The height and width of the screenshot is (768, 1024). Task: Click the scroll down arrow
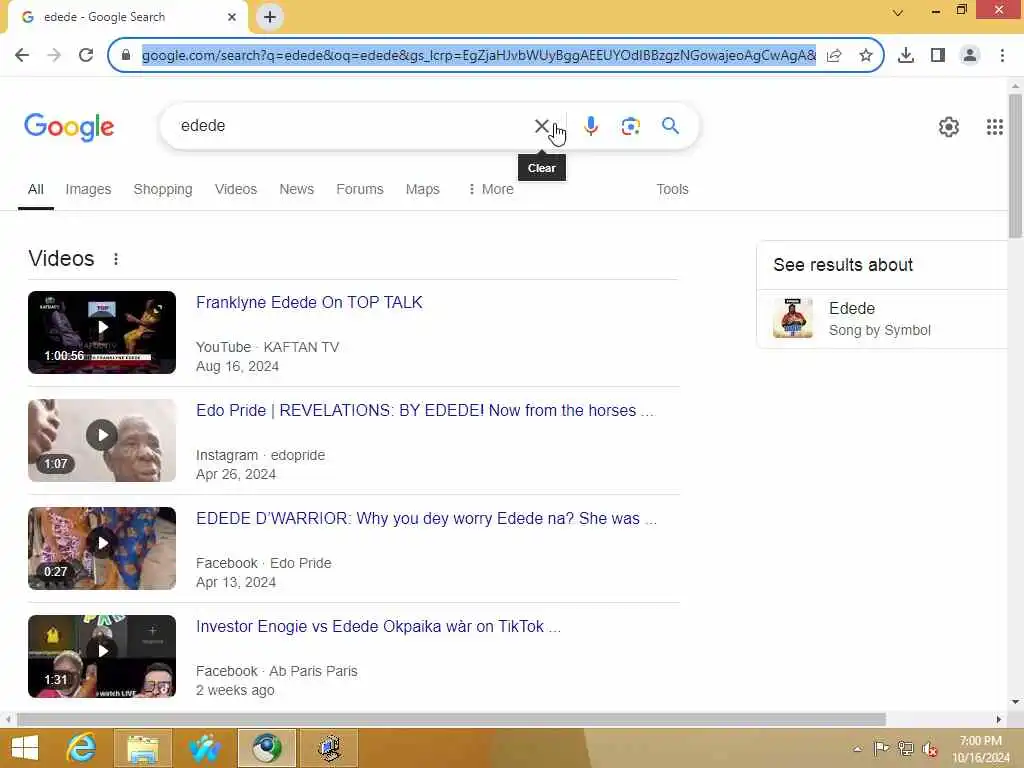pos(1015,702)
